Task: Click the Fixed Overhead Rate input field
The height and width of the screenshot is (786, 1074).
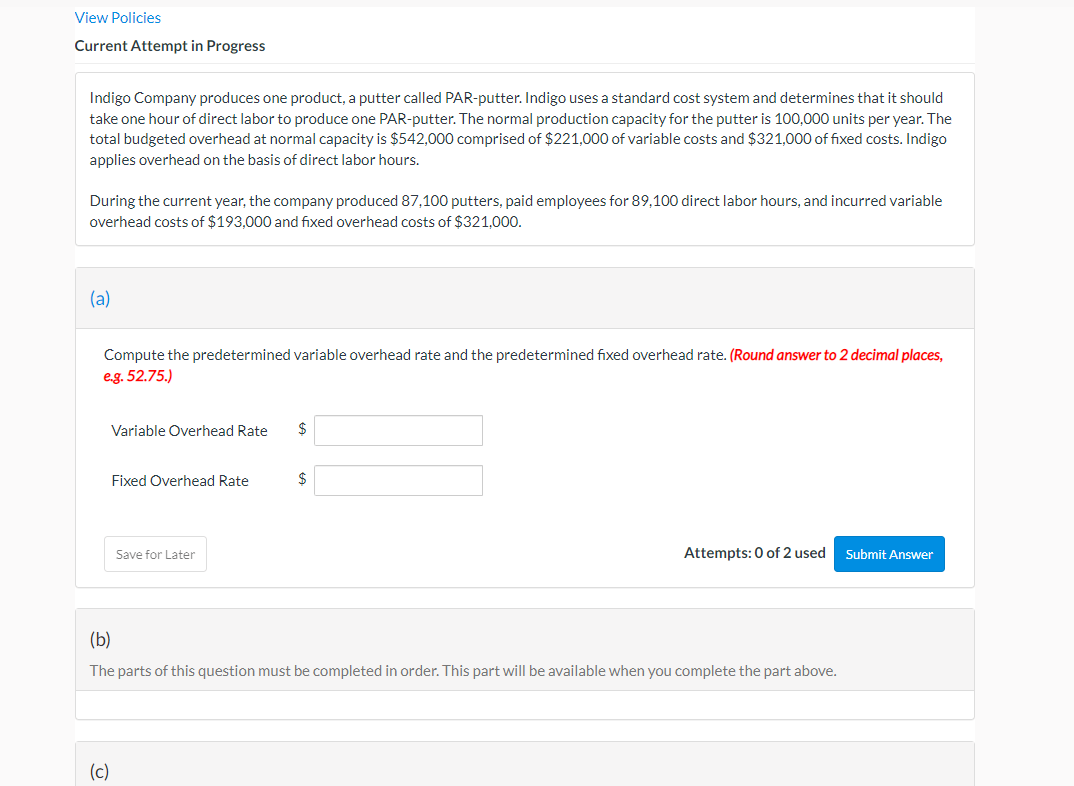Action: pos(397,480)
